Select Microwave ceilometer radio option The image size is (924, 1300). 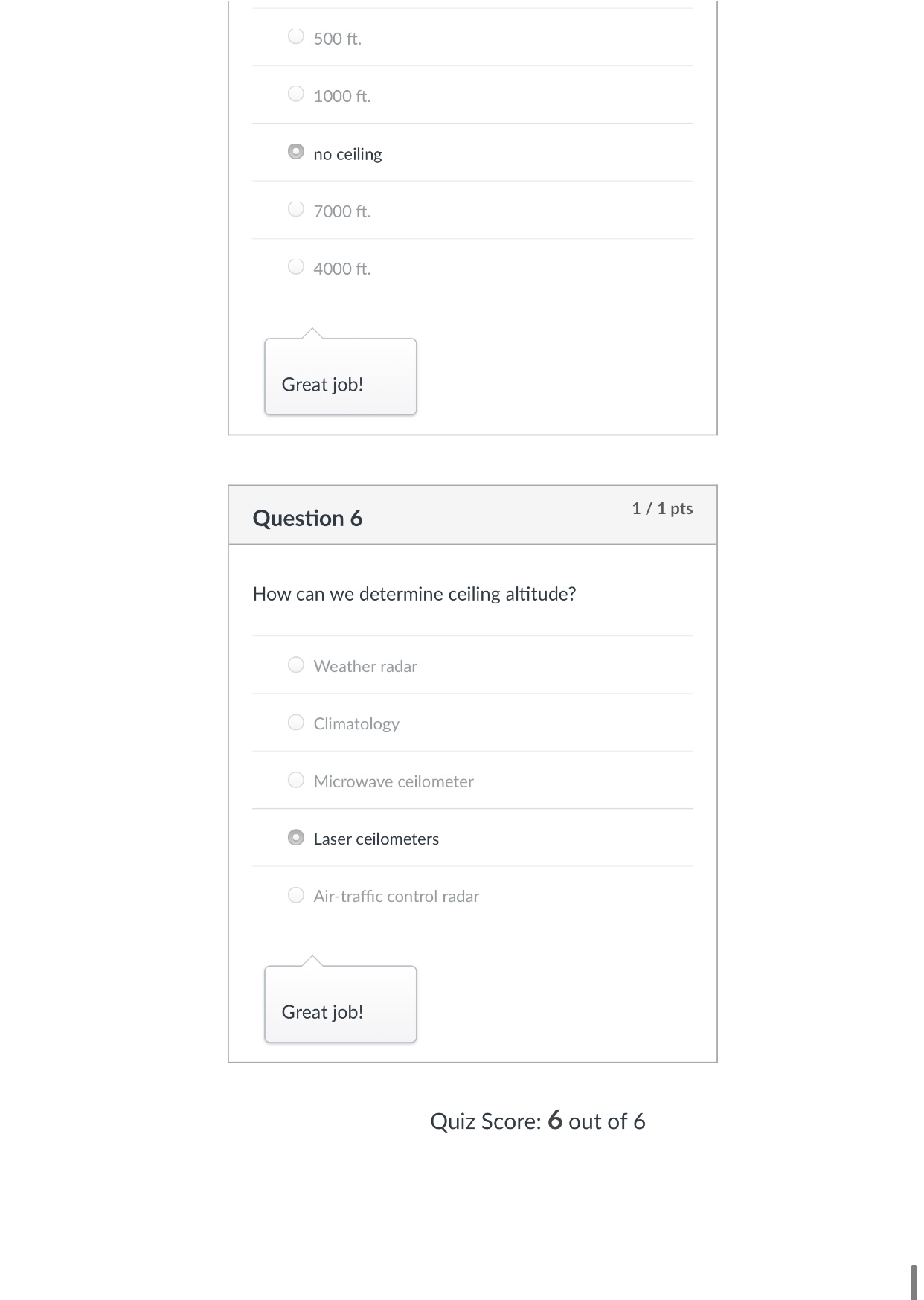[x=296, y=780]
